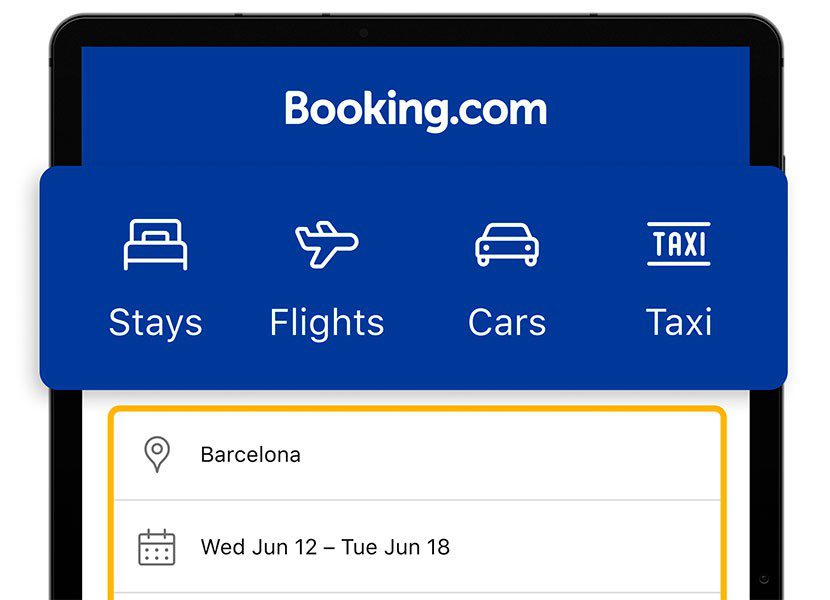
Task: Click the calendar icon beside dates
Action: click(157, 547)
